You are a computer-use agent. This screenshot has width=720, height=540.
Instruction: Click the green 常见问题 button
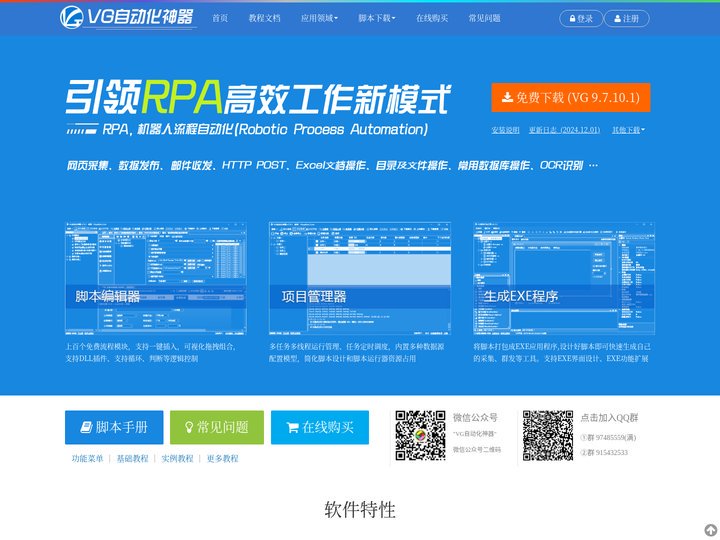pyautogui.click(x=217, y=427)
